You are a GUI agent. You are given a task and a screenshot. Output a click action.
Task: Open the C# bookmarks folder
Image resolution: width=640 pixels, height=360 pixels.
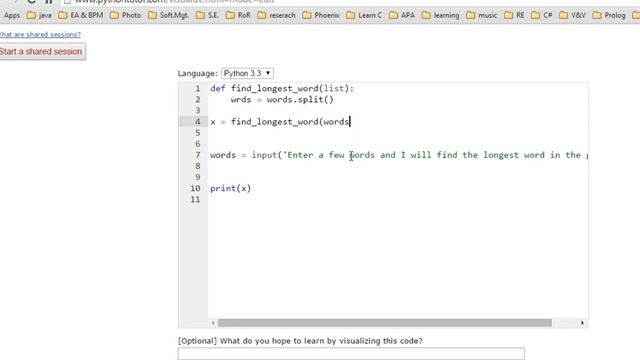click(542, 16)
